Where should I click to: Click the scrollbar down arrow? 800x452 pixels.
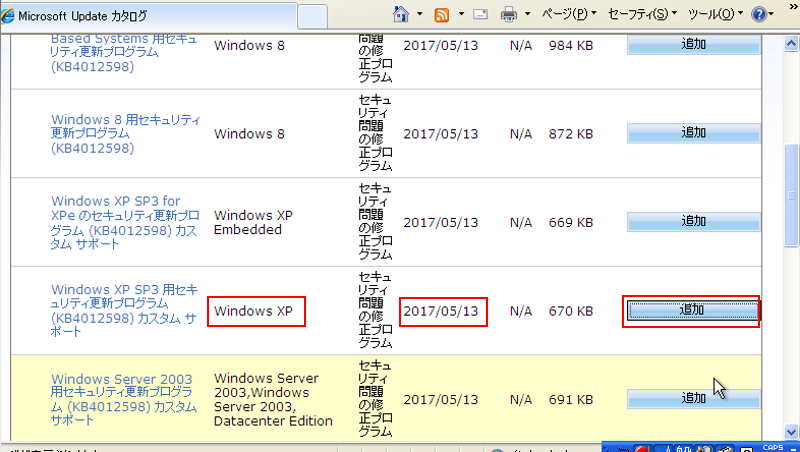[x=791, y=432]
